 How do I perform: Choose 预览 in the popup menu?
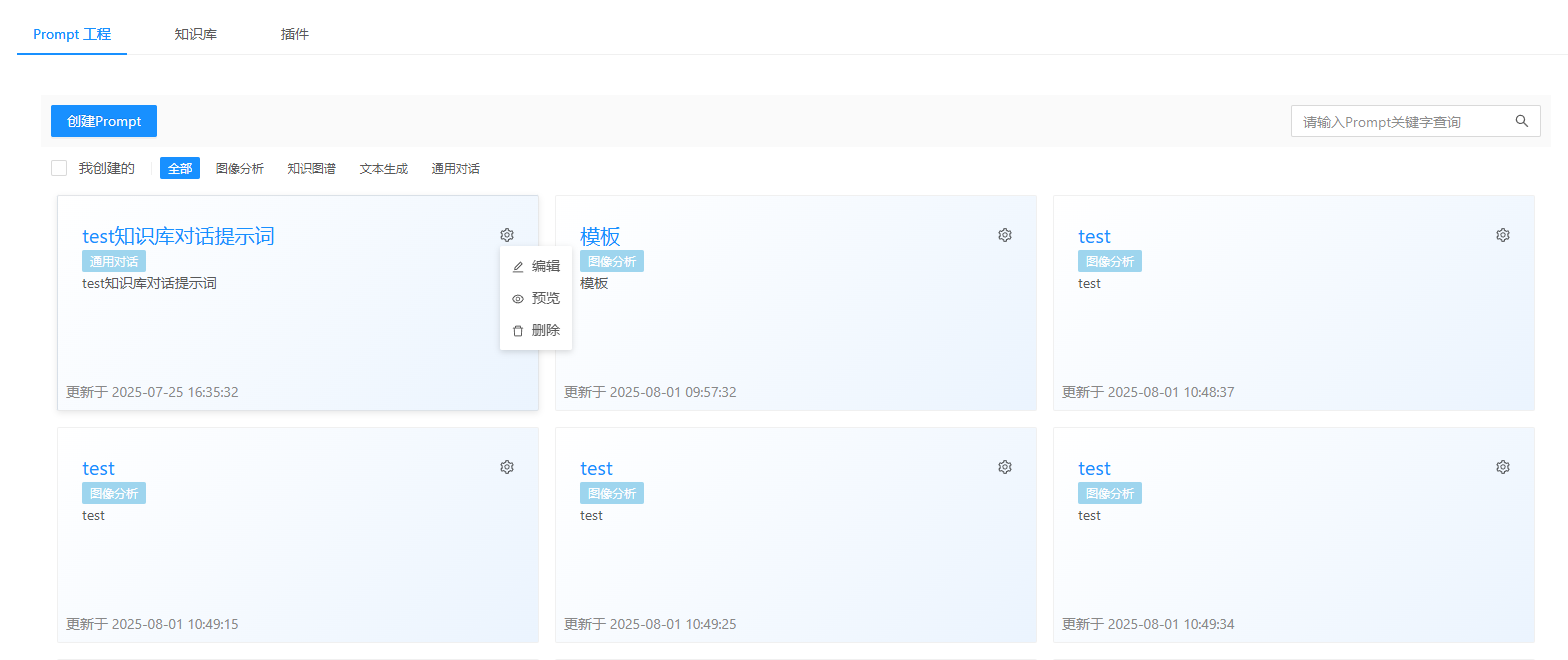pos(536,298)
